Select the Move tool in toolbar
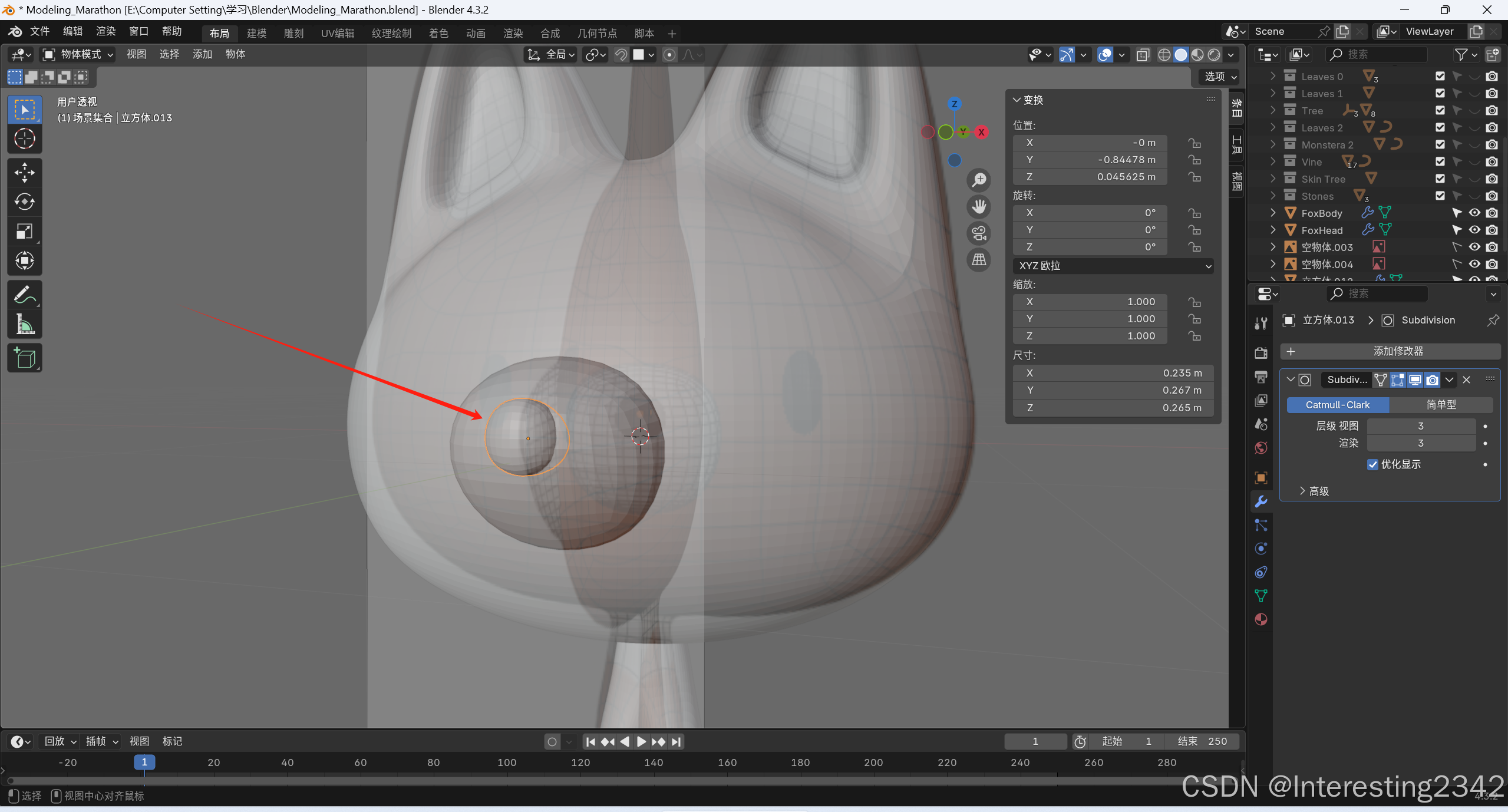The height and width of the screenshot is (812, 1508). pos(24,173)
